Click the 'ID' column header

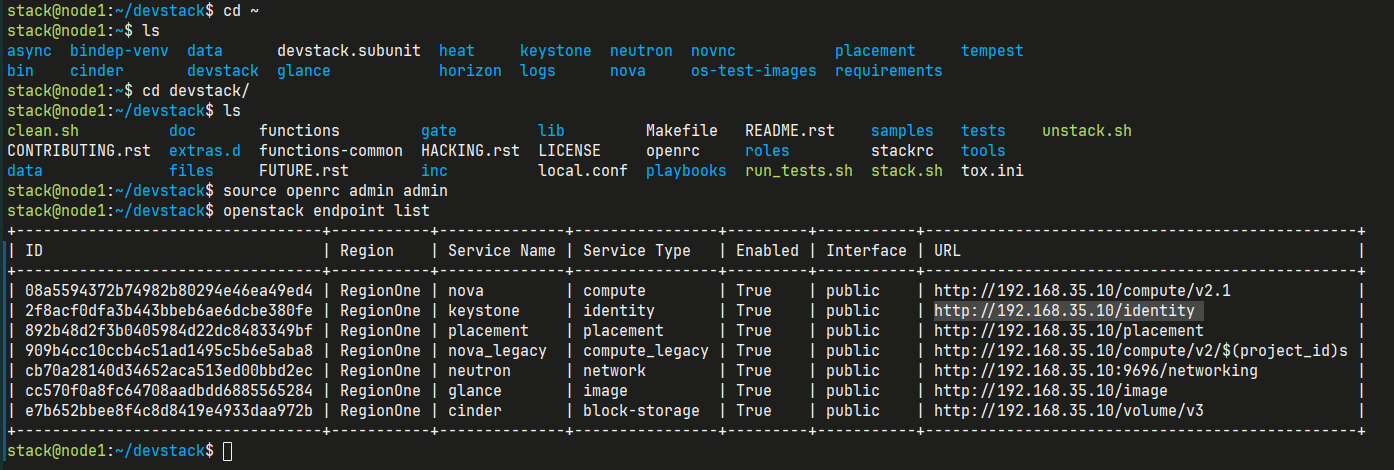click(34, 250)
